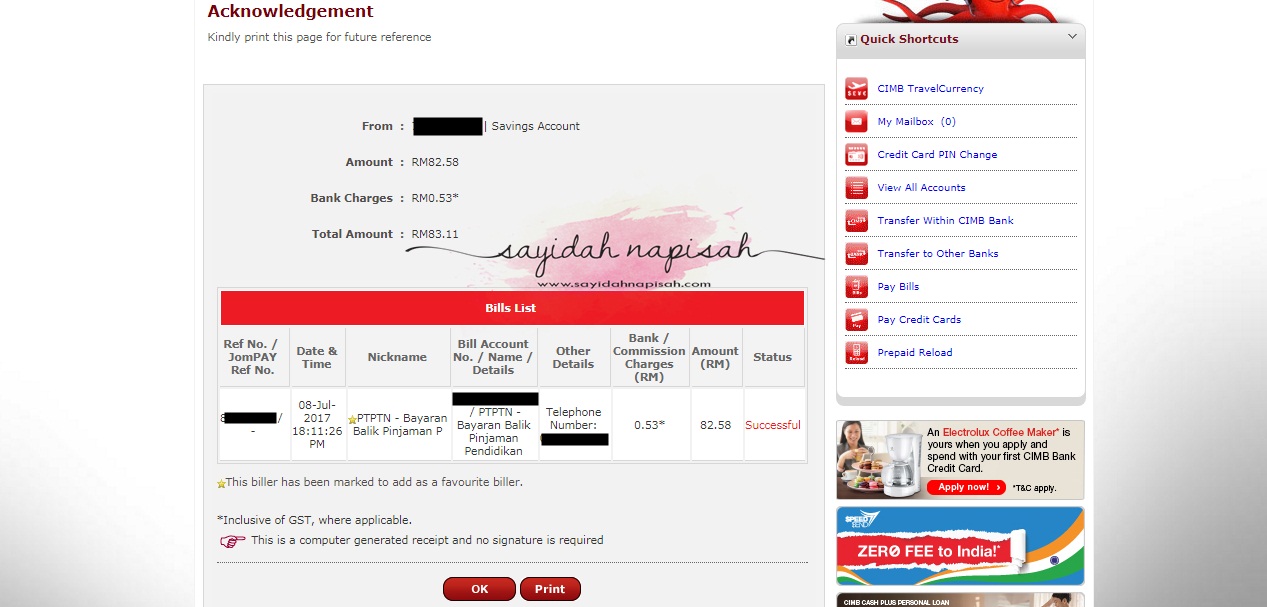The width and height of the screenshot is (1267, 607).
Task: Click the Transfer to Other Banks icon
Action: pyautogui.click(x=856, y=253)
